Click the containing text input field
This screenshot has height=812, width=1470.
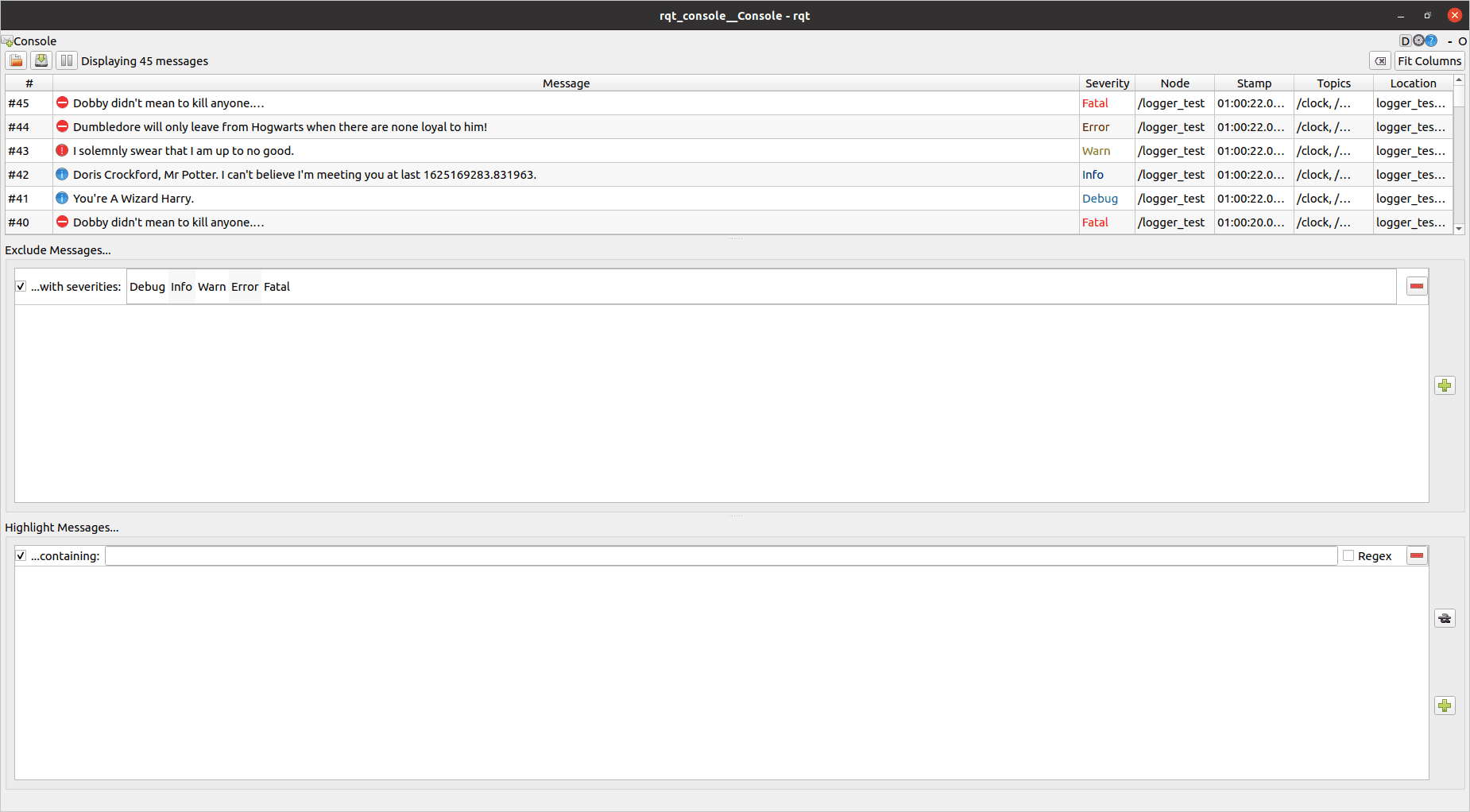click(721, 556)
